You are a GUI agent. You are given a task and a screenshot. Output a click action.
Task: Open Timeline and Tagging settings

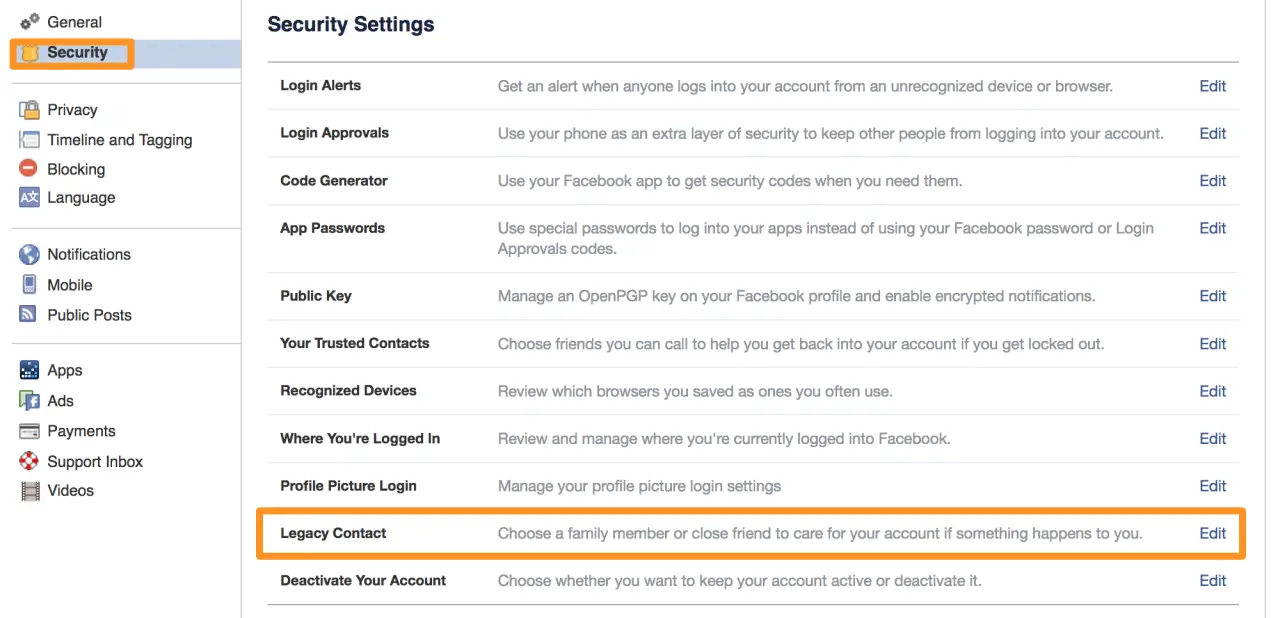coord(119,140)
